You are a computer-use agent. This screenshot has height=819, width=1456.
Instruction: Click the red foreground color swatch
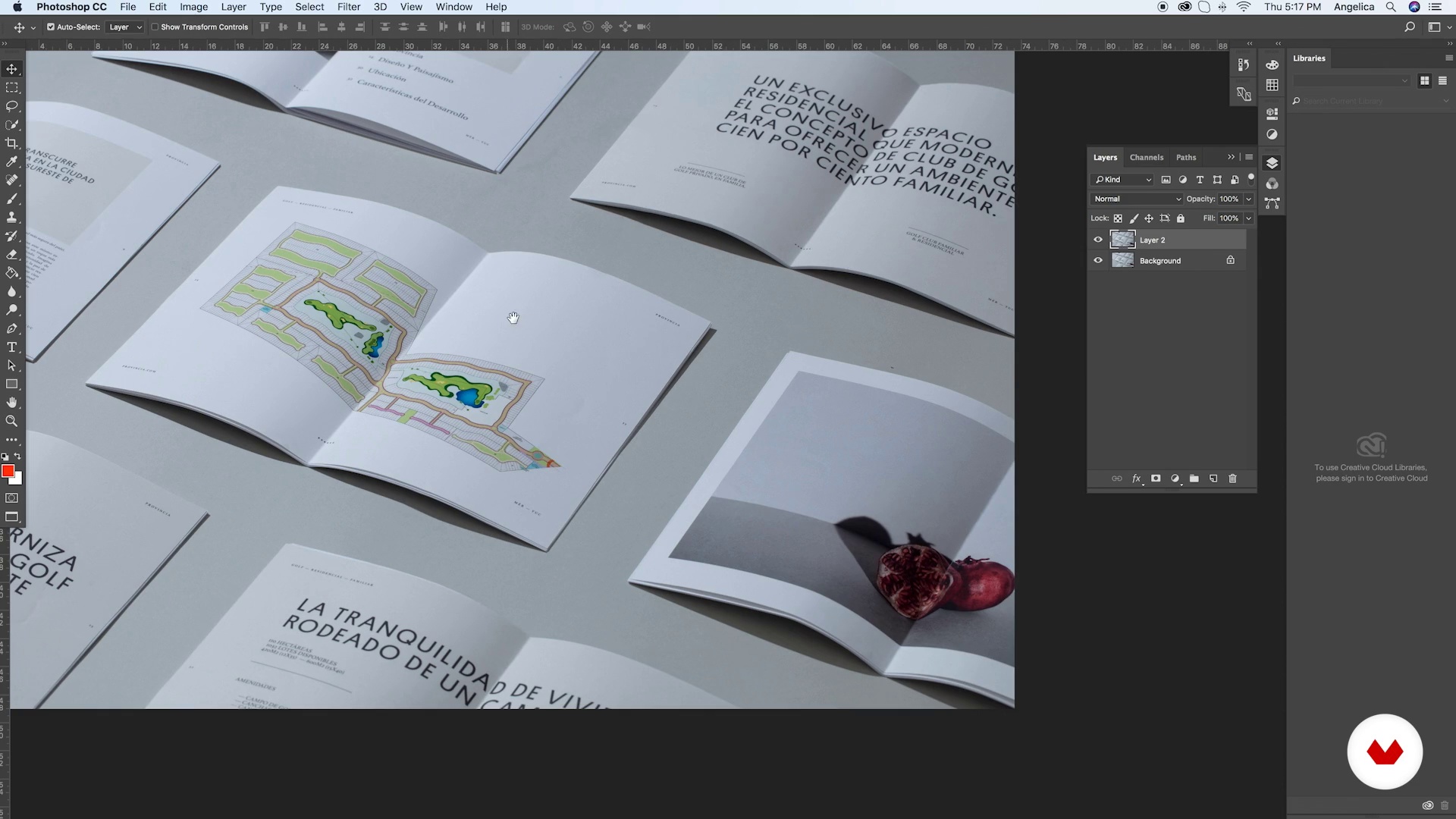pos(8,471)
